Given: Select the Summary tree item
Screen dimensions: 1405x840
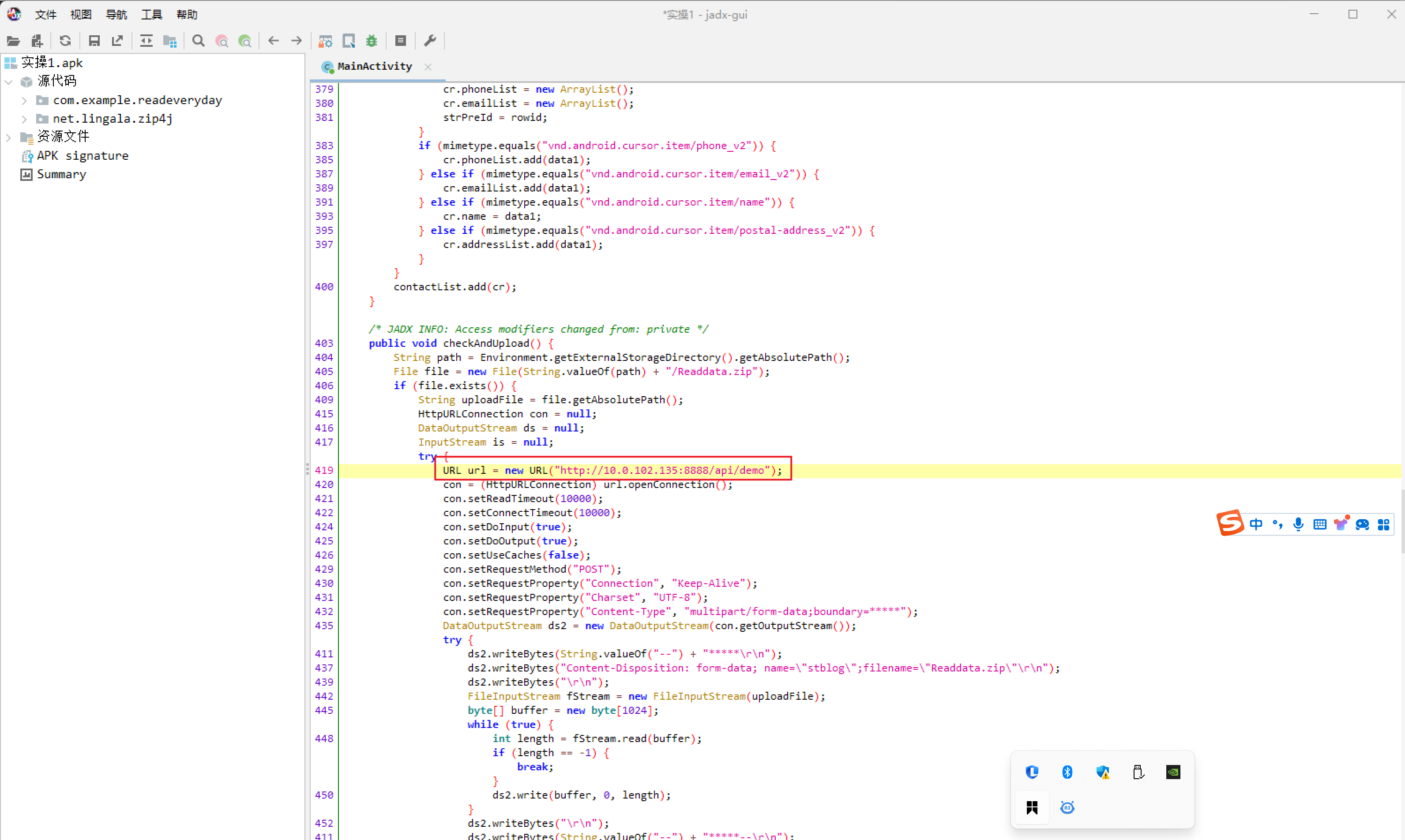Looking at the screenshot, I should 61,174.
